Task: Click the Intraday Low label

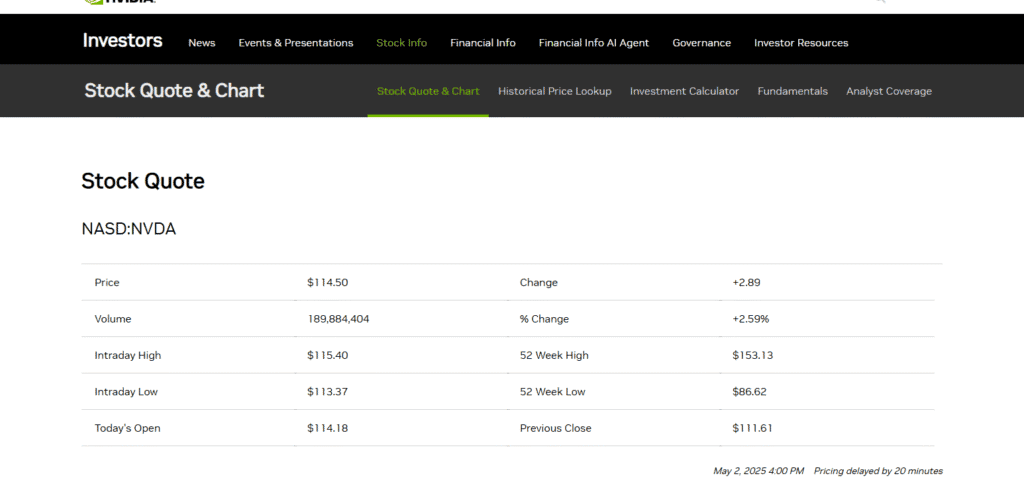Action: tap(126, 392)
